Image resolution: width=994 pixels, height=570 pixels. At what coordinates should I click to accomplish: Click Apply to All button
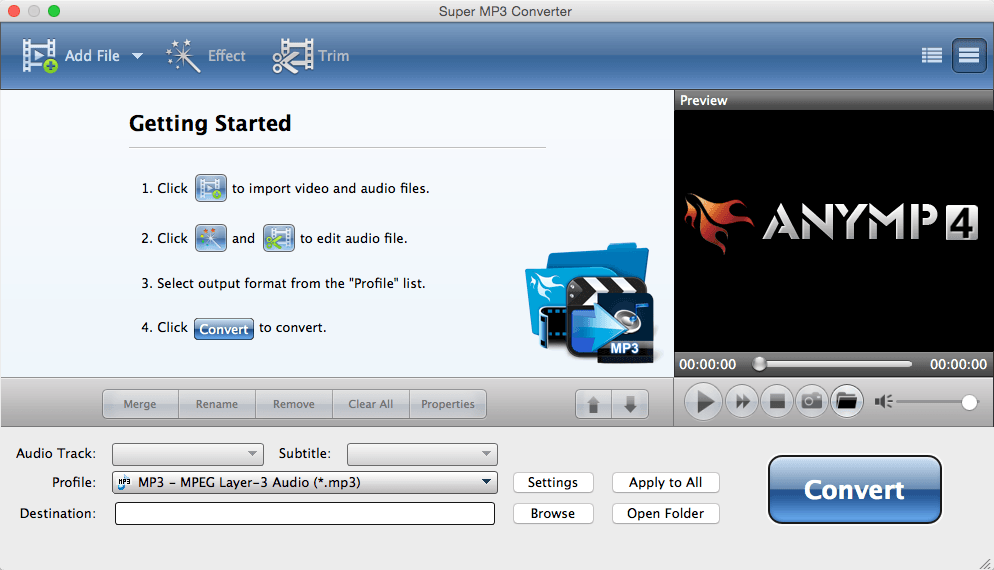pyautogui.click(x=666, y=483)
